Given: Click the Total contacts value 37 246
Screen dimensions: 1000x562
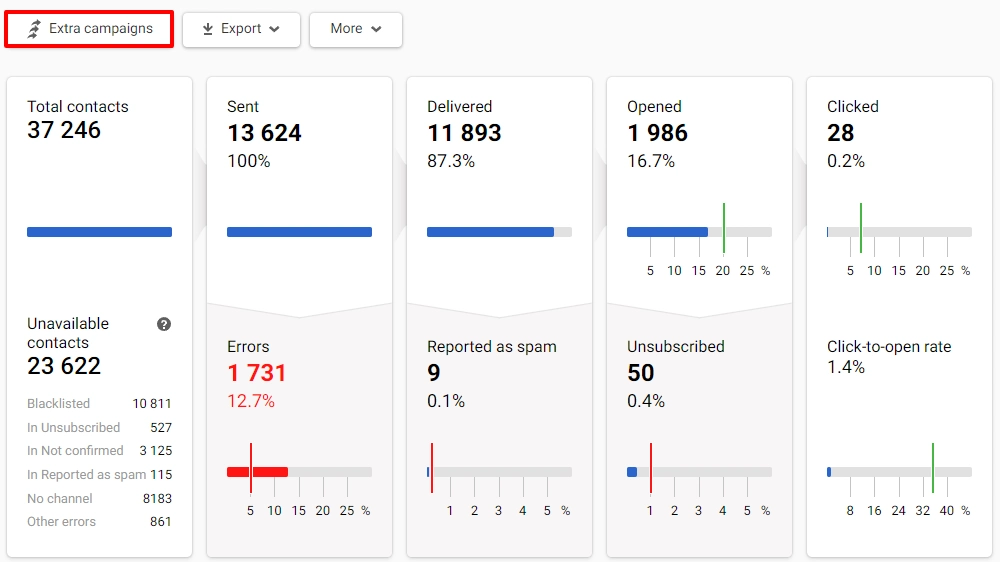Looking at the screenshot, I should tap(64, 130).
